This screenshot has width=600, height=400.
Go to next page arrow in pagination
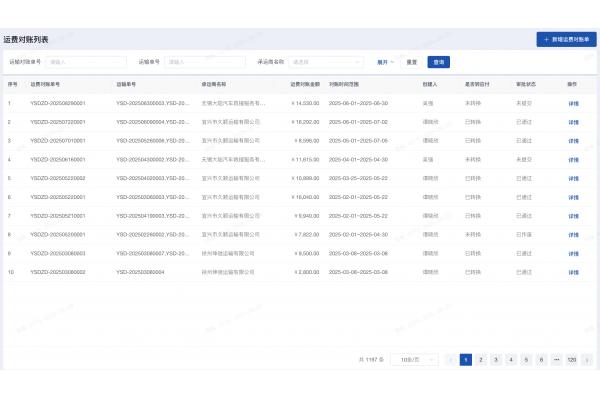(587, 359)
